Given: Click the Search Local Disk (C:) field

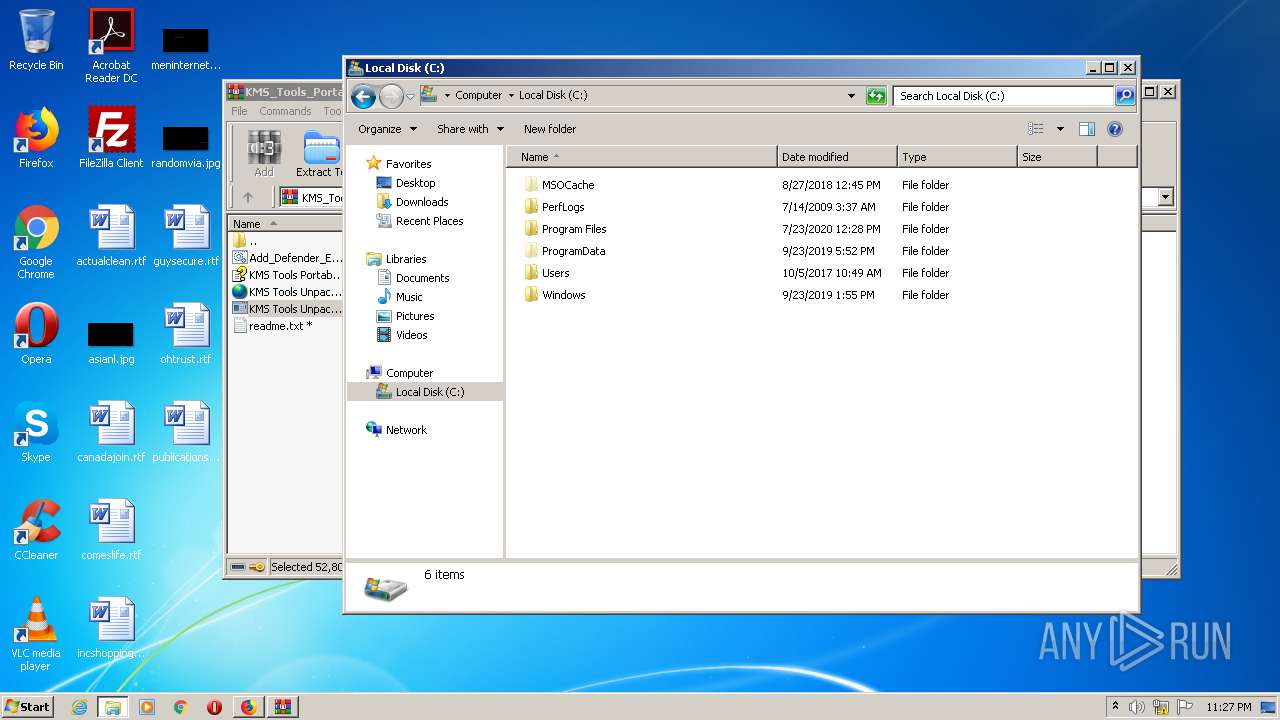Looking at the screenshot, I should (1003, 96).
